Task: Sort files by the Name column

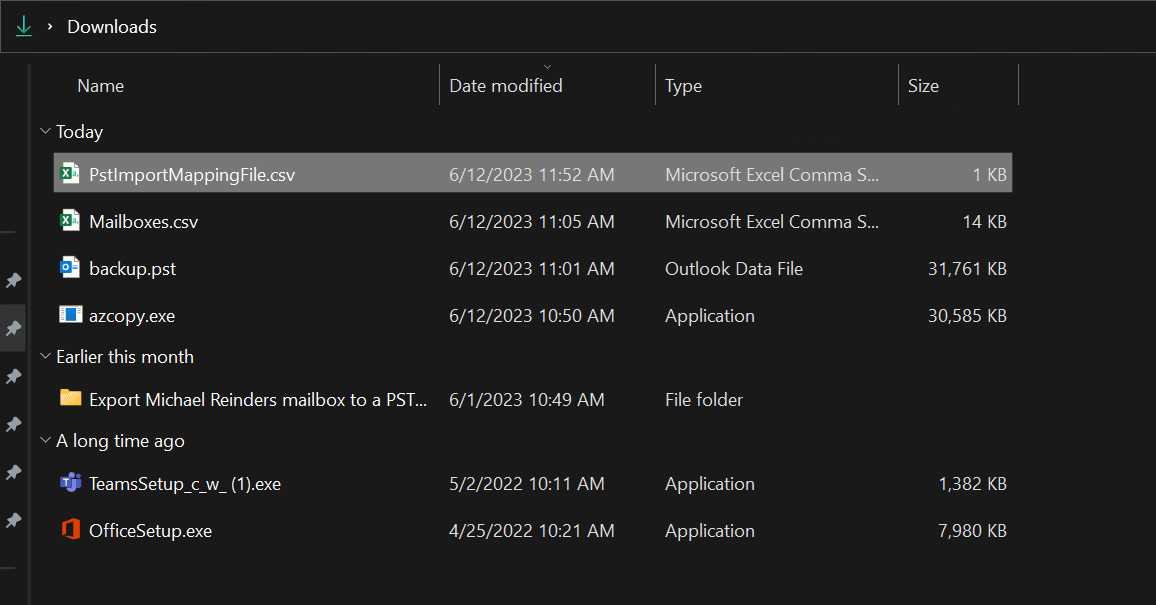Action: click(x=100, y=85)
